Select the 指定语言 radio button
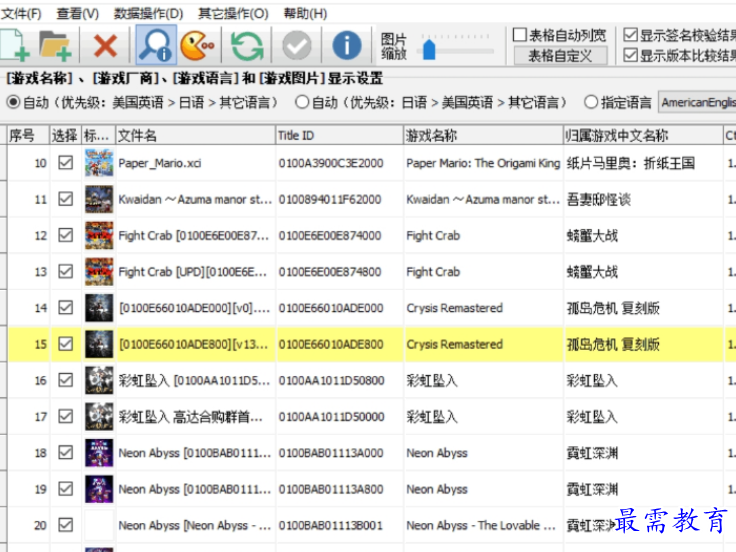 pos(591,102)
